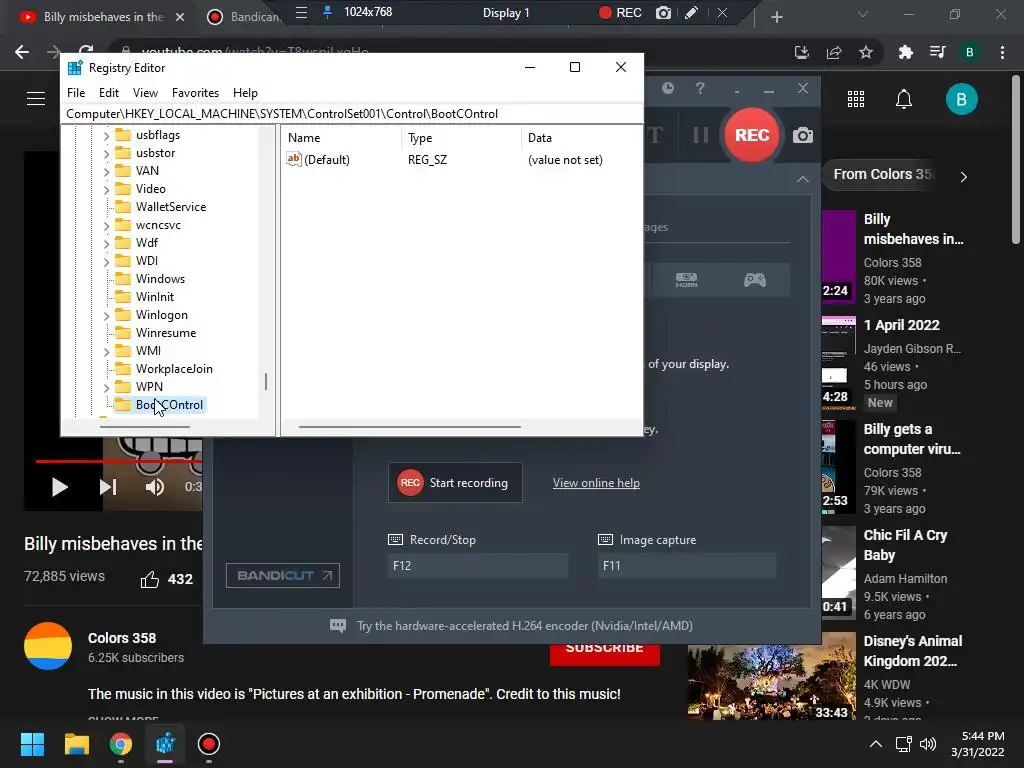The image size is (1024, 768).
Task: Open YouTube account avatar B
Action: tap(961, 99)
